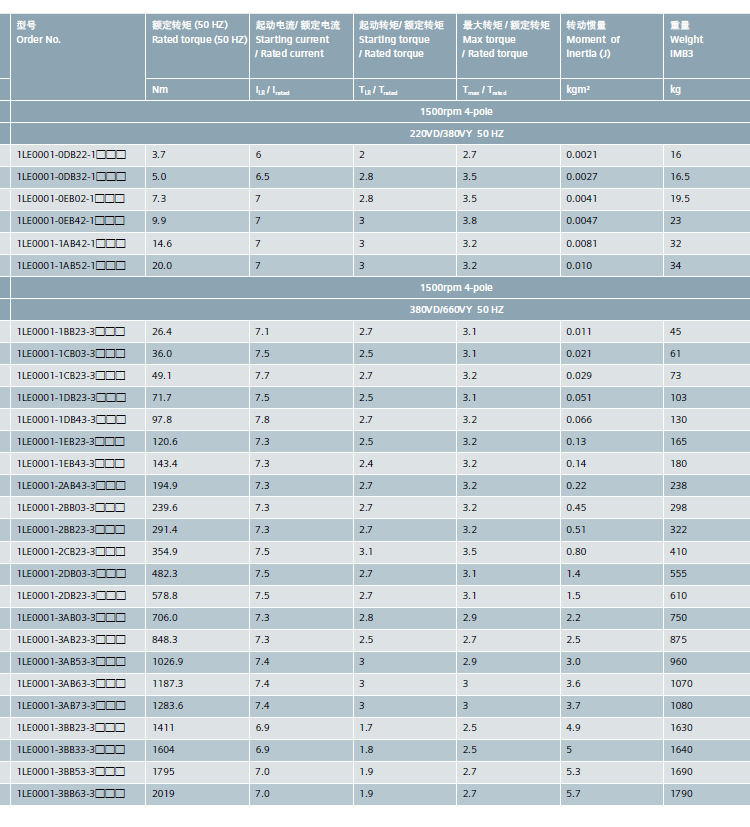Click weight value 555 kg cell
This screenshot has width=750, height=827.
(x=707, y=574)
